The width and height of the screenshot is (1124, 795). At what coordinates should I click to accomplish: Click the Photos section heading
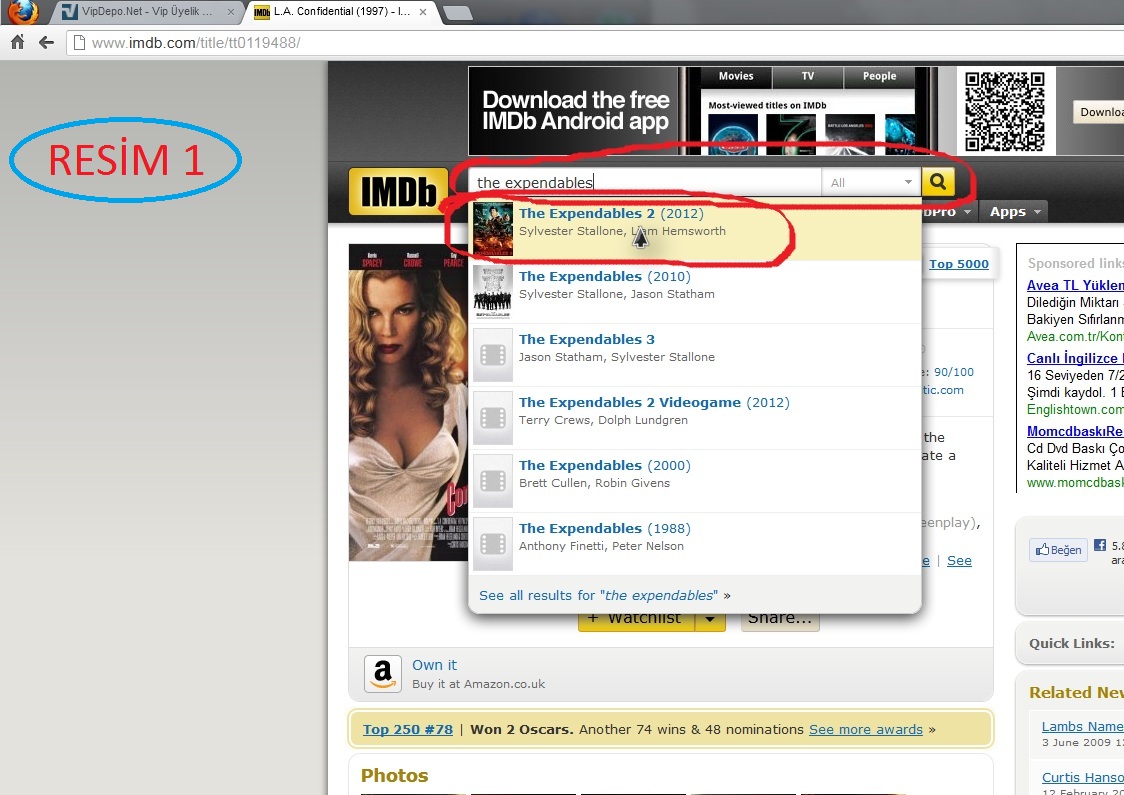(394, 776)
